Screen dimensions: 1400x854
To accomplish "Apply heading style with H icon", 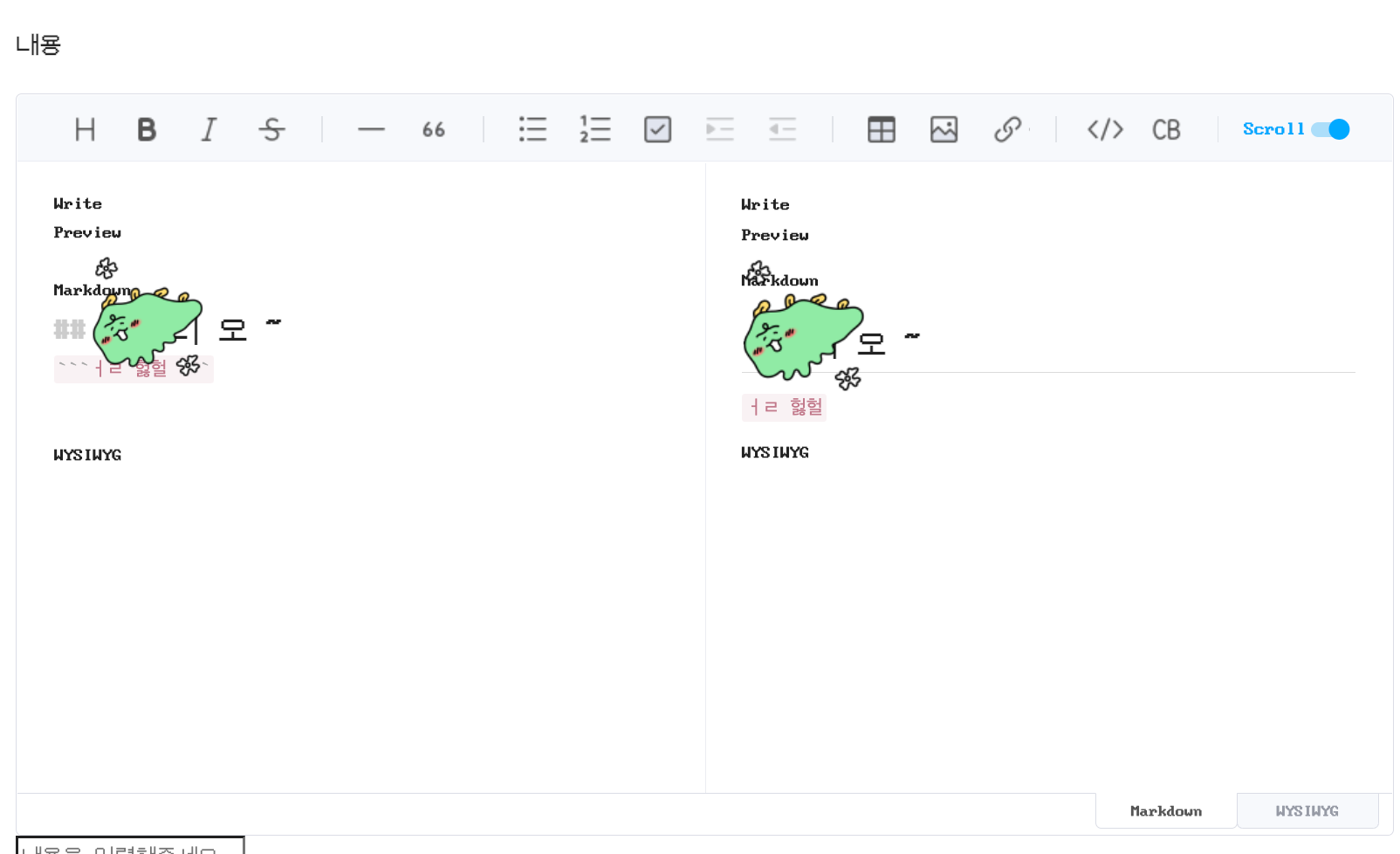I will coord(85,129).
